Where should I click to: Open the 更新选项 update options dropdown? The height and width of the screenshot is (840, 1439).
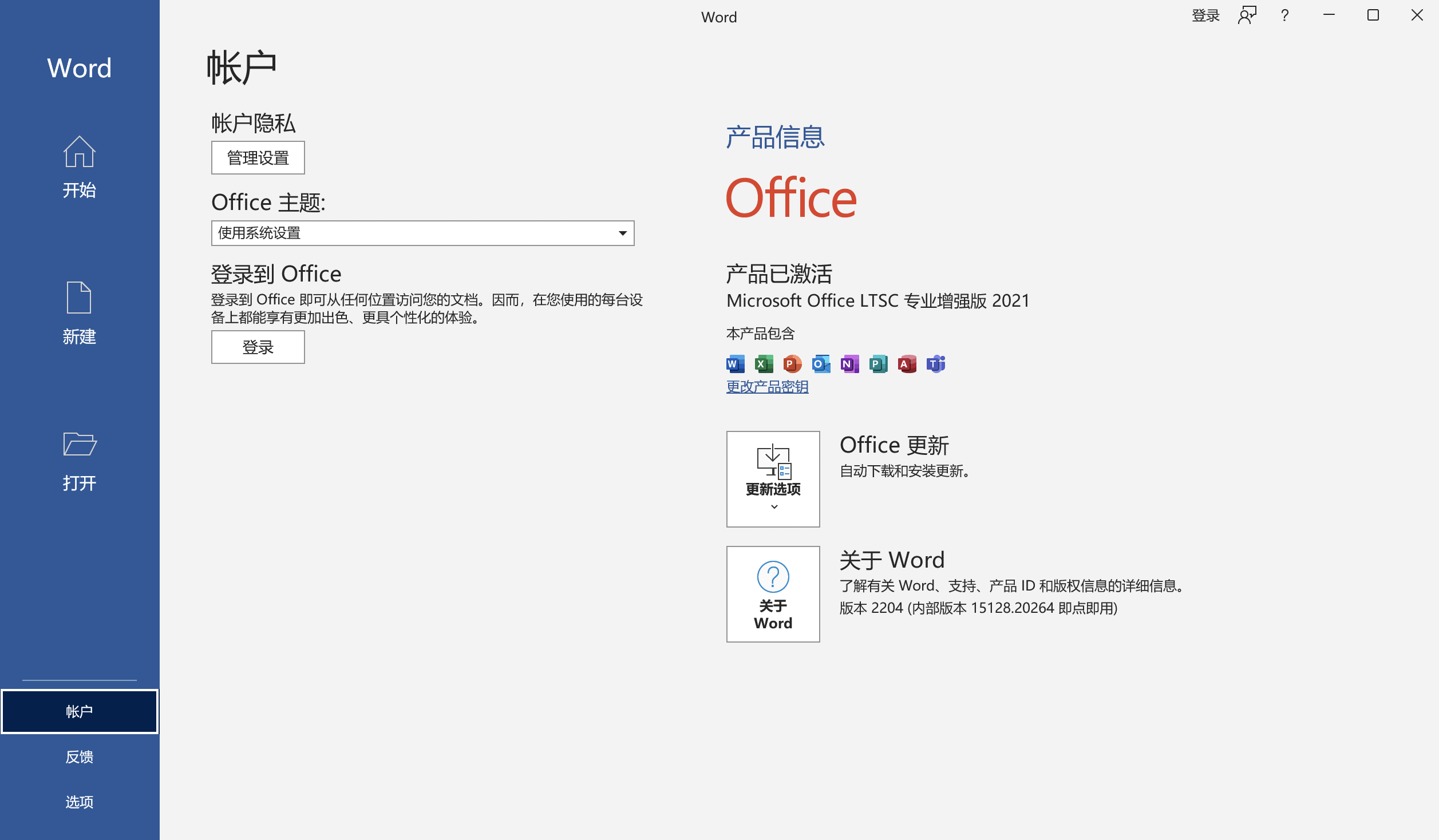[773, 479]
